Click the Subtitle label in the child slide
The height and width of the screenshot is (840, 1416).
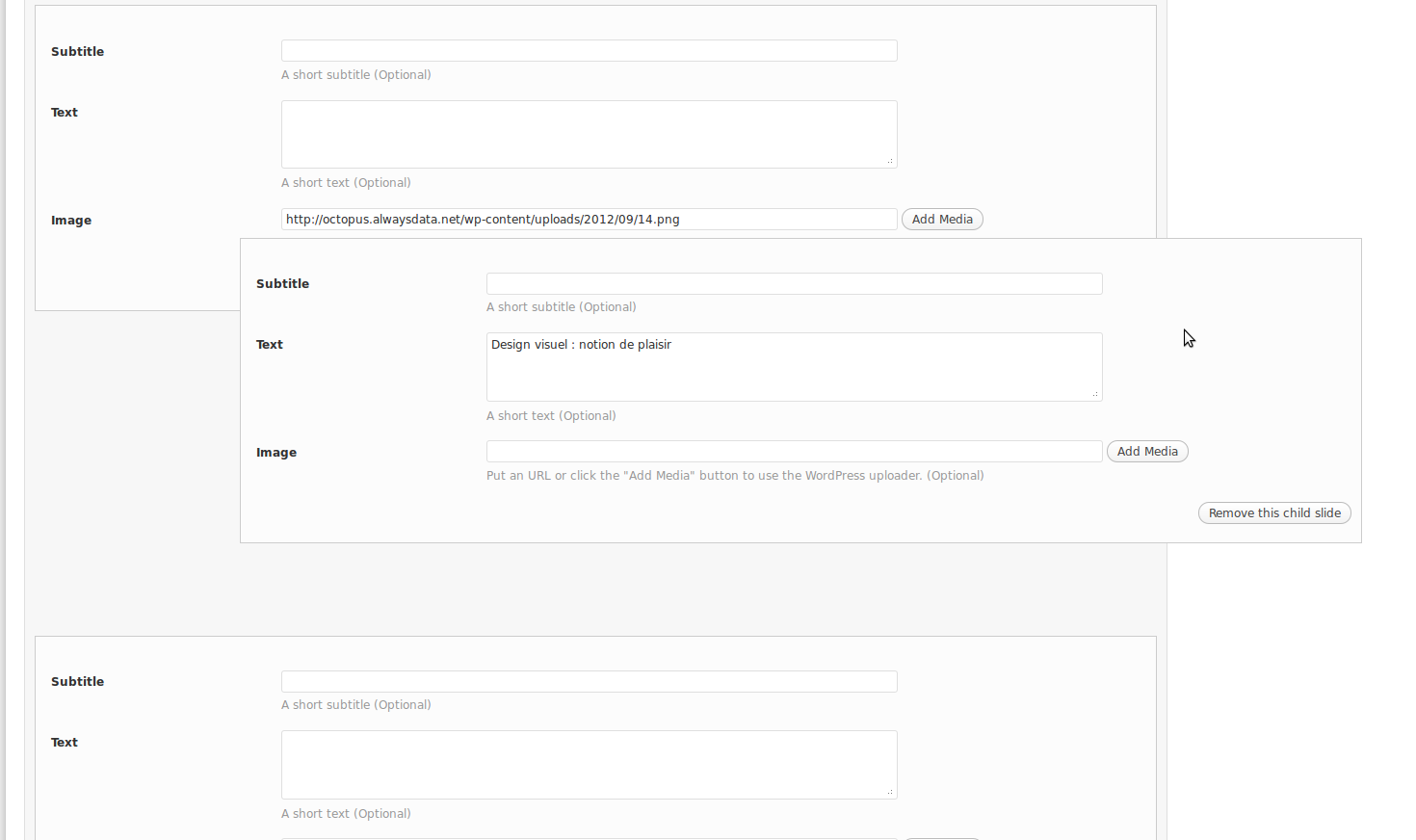pos(282,284)
